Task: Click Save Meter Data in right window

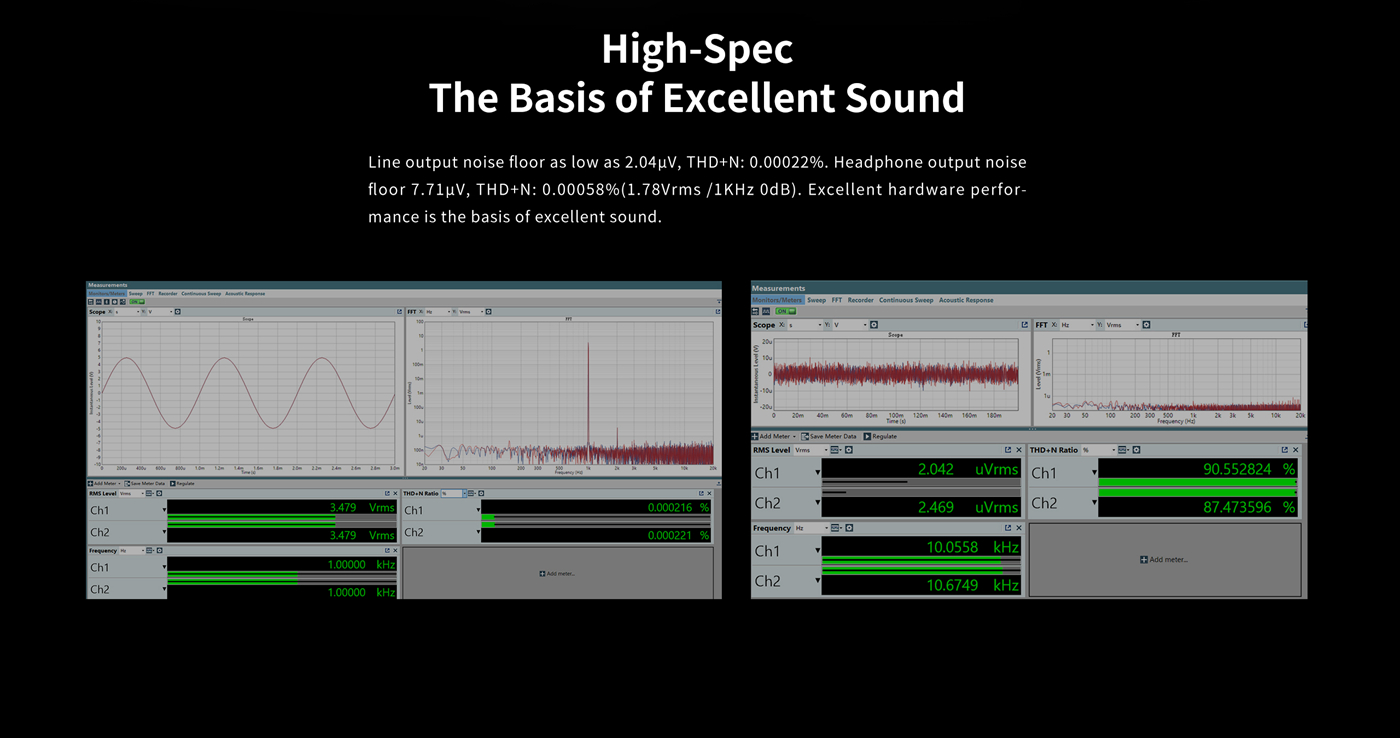Action: [832, 436]
